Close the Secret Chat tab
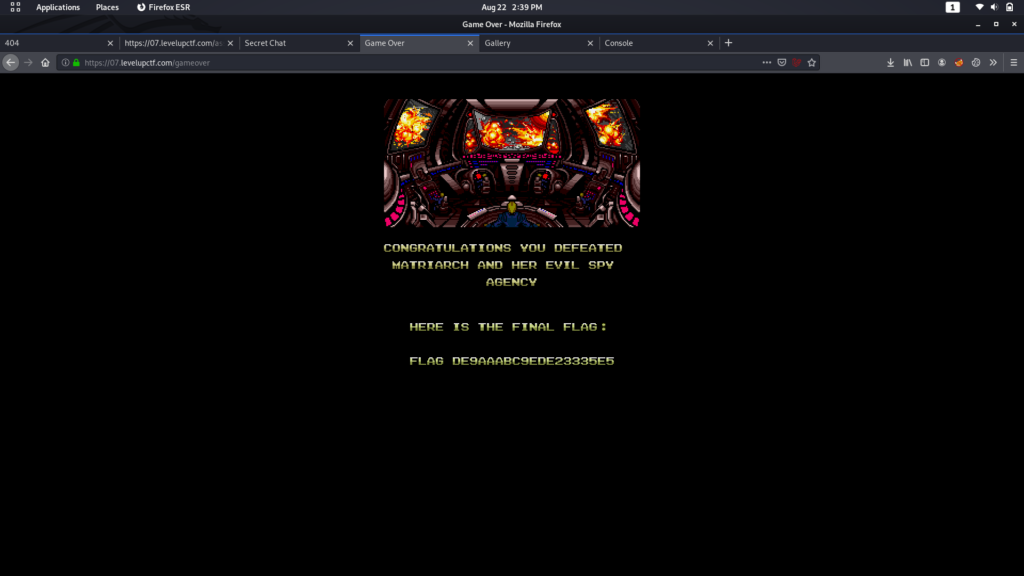 coord(350,43)
